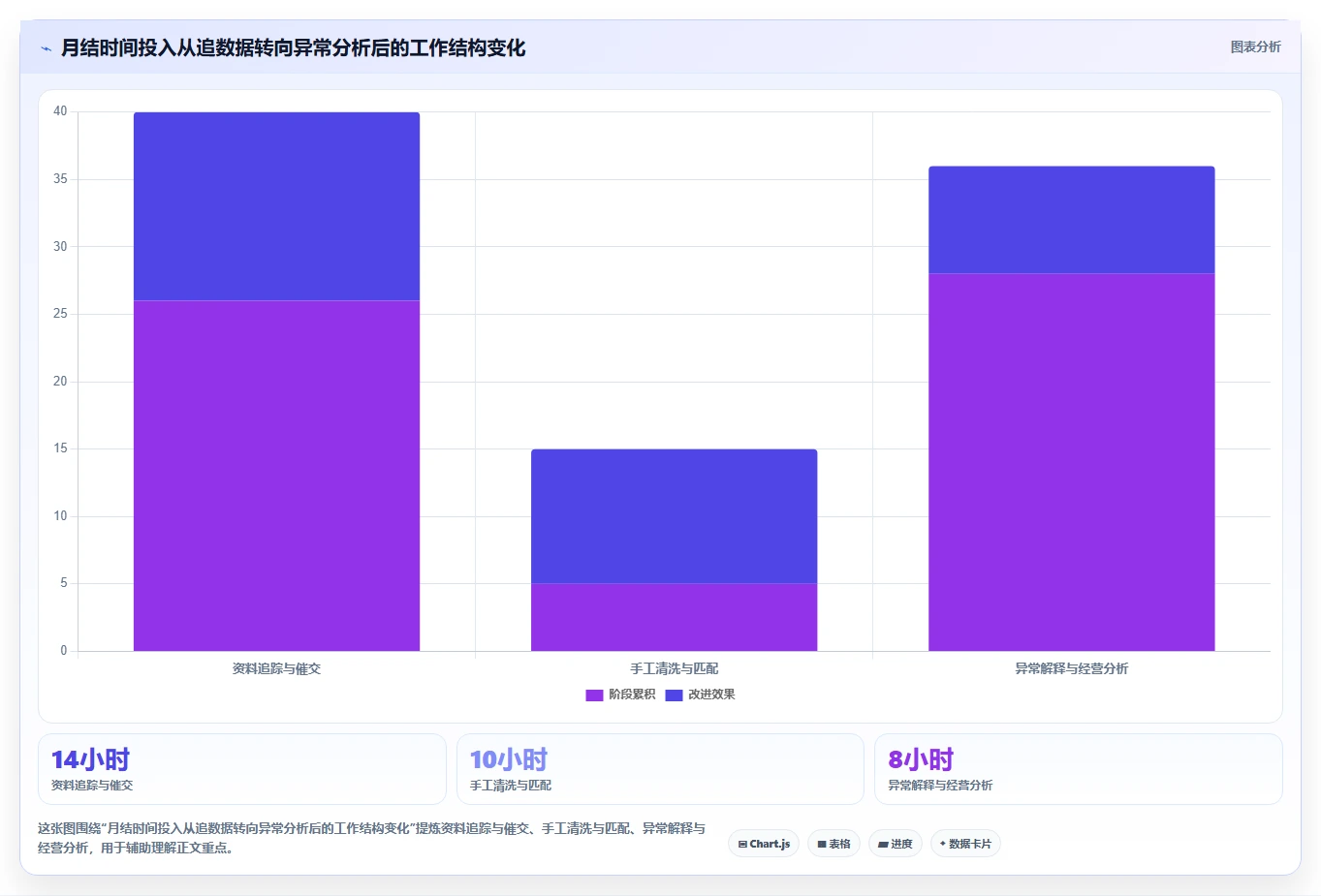Click the 改进效果 legend label text
Screen dimensions: 1321x896
[x=711, y=695]
